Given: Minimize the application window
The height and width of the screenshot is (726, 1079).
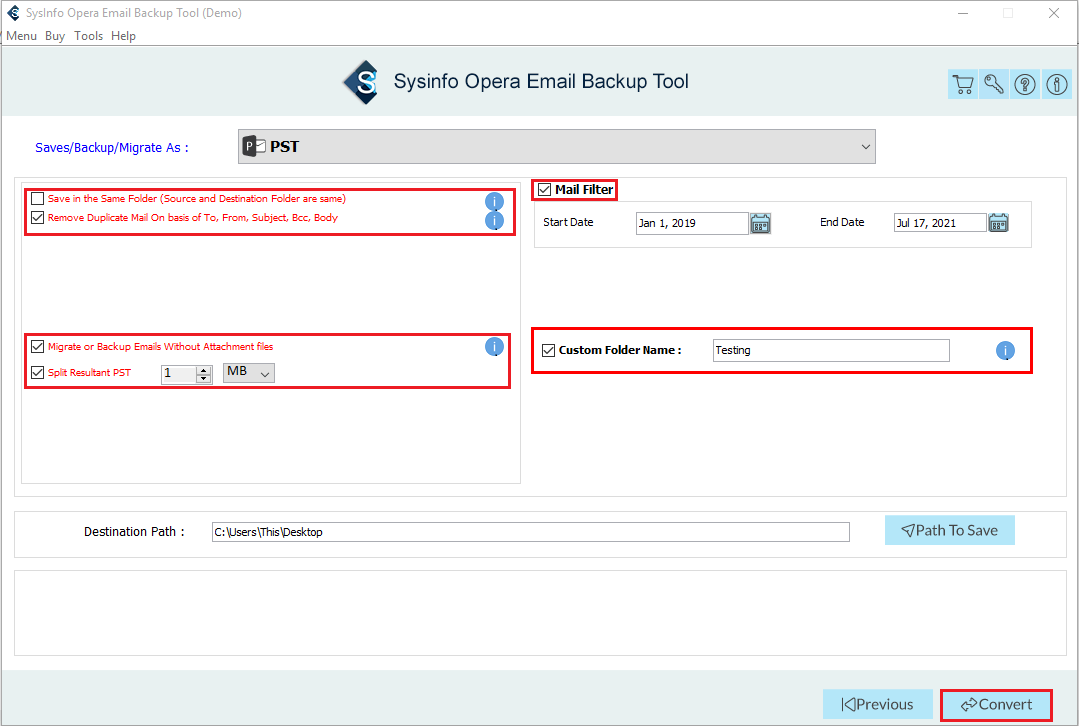Looking at the screenshot, I should (963, 13).
